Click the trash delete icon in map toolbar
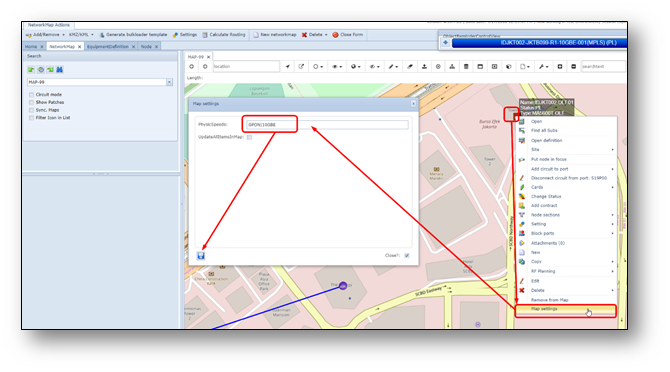This screenshot has width=670, height=372. (x=466, y=67)
